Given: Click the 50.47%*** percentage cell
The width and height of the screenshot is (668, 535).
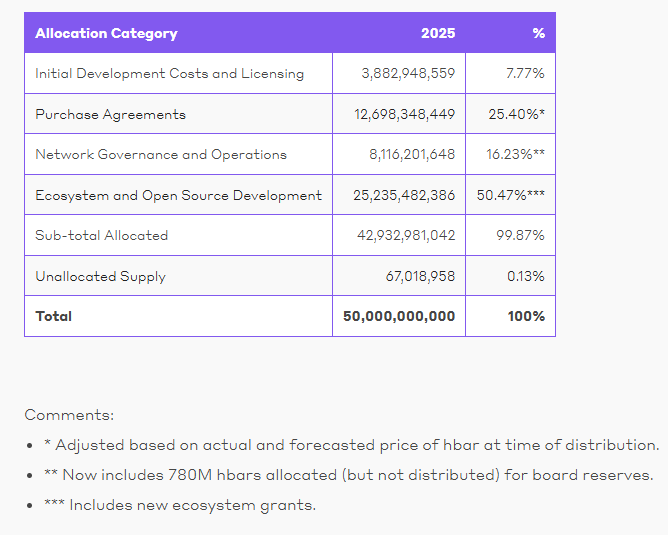Looking at the screenshot, I should coord(510,195).
